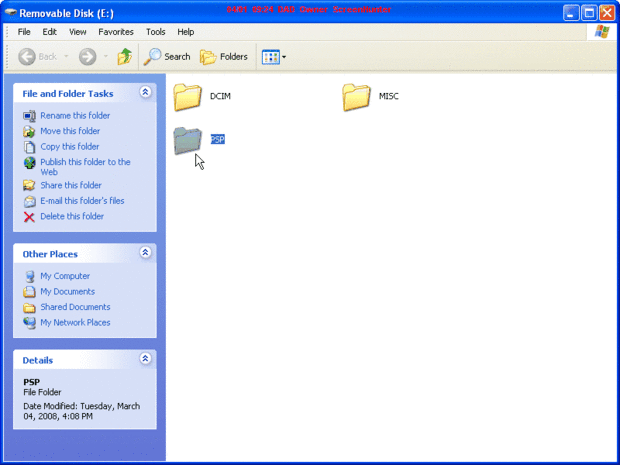This screenshot has width=620, height=465.
Task: Click the Forward navigation arrow
Action: coord(87,57)
